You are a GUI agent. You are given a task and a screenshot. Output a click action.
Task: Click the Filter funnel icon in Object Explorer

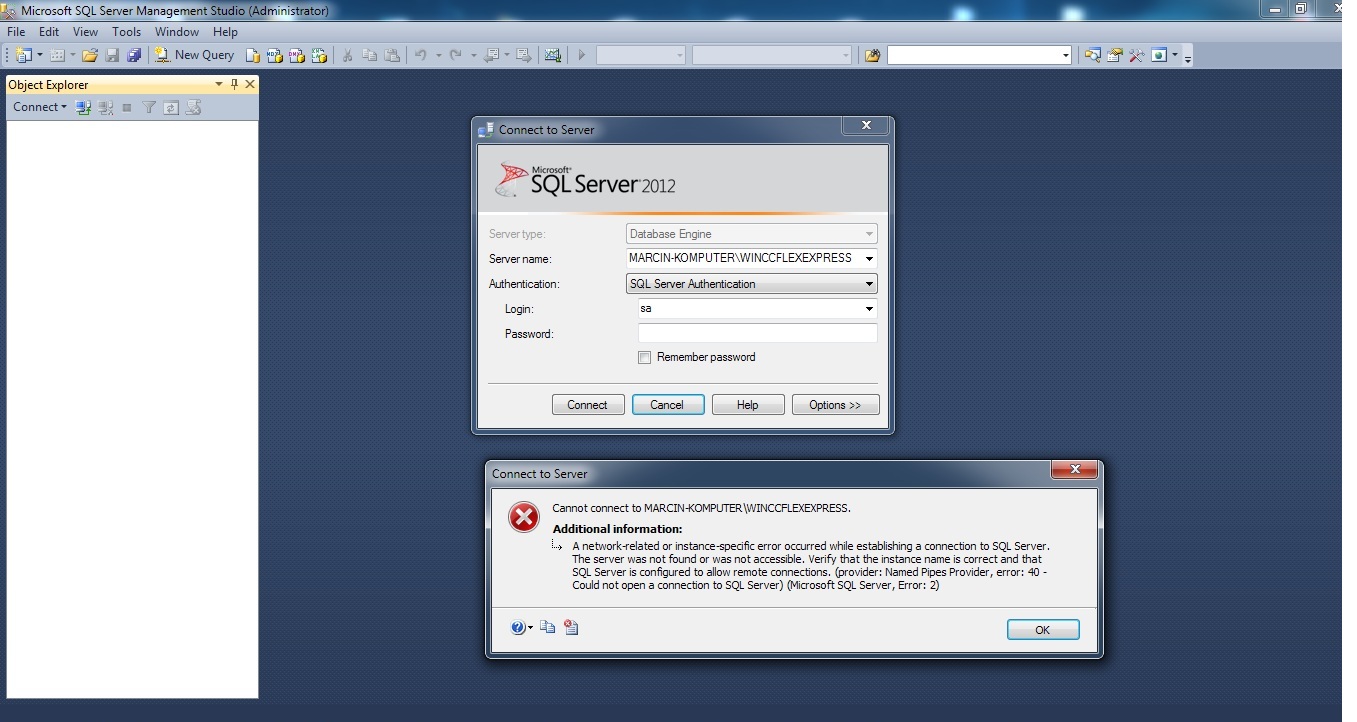tap(149, 107)
